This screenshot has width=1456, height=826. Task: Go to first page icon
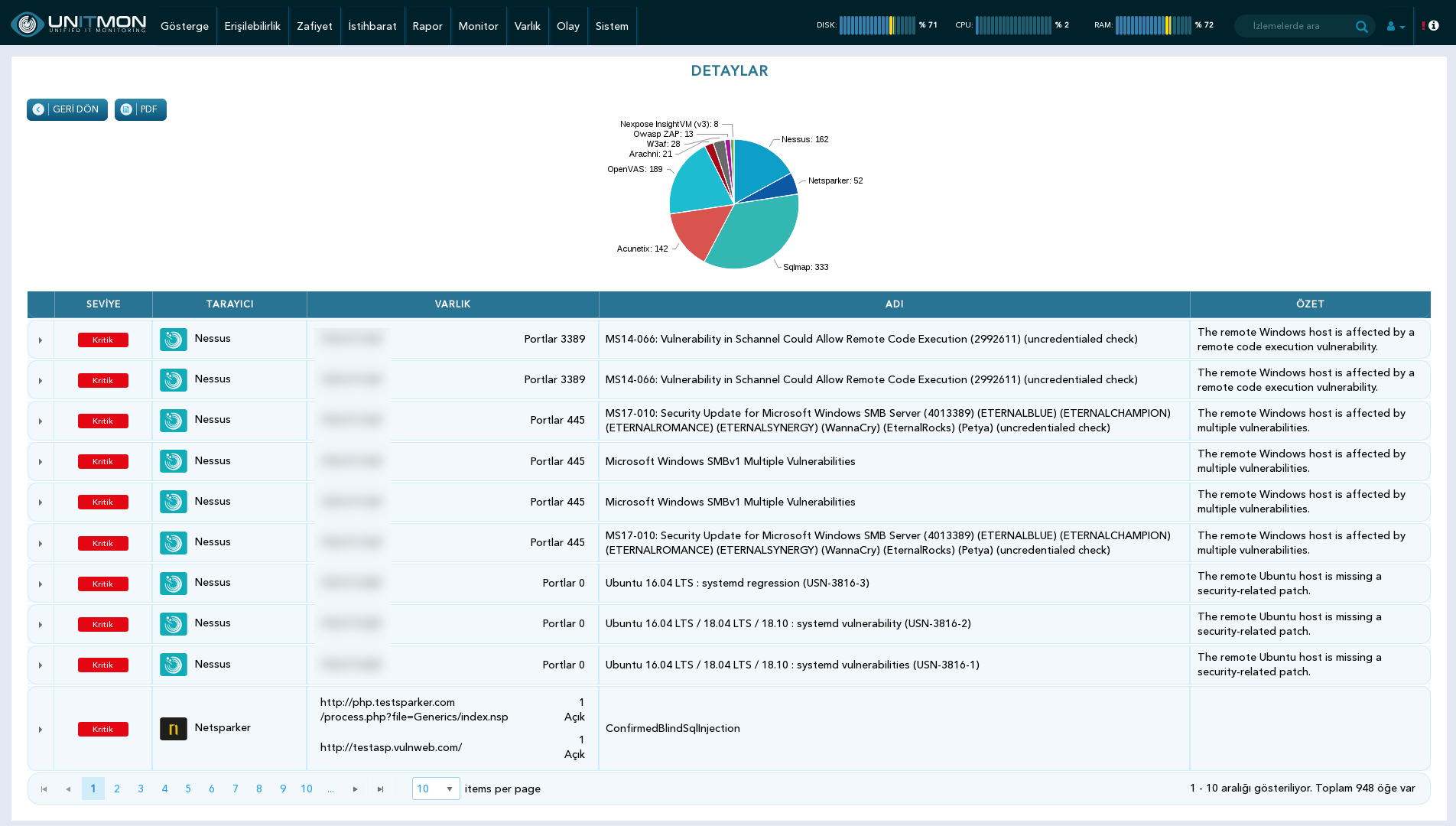(44, 789)
